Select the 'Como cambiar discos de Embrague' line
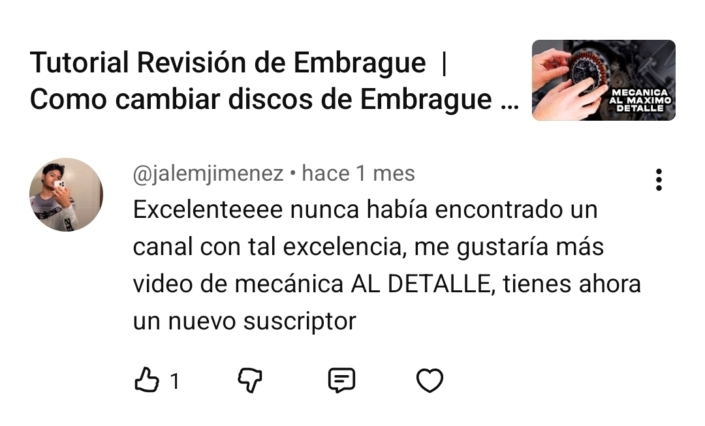705x426 pixels. coord(261,99)
